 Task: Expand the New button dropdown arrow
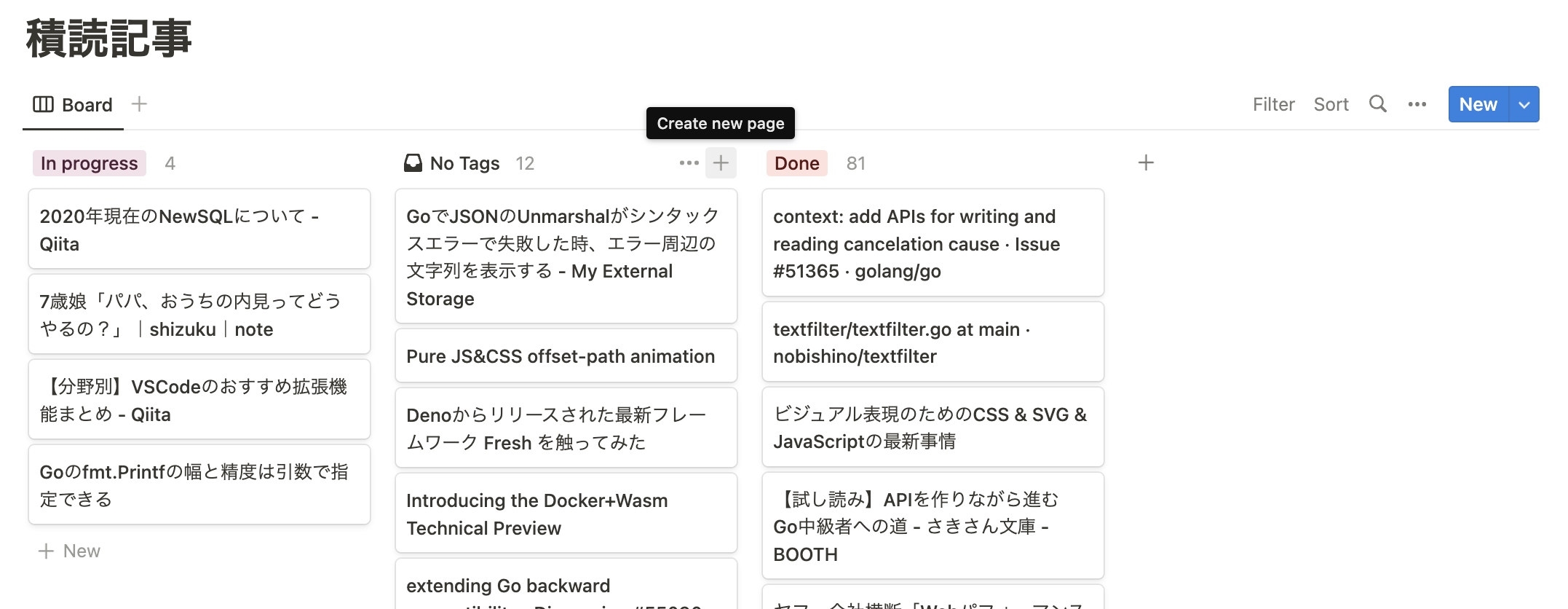point(1524,104)
